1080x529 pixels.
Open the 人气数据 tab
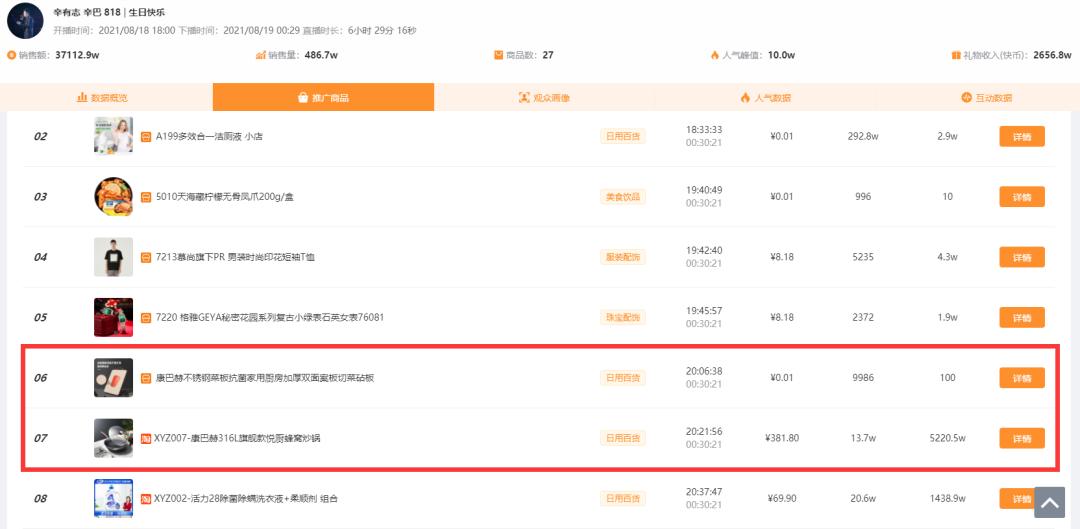(765, 98)
